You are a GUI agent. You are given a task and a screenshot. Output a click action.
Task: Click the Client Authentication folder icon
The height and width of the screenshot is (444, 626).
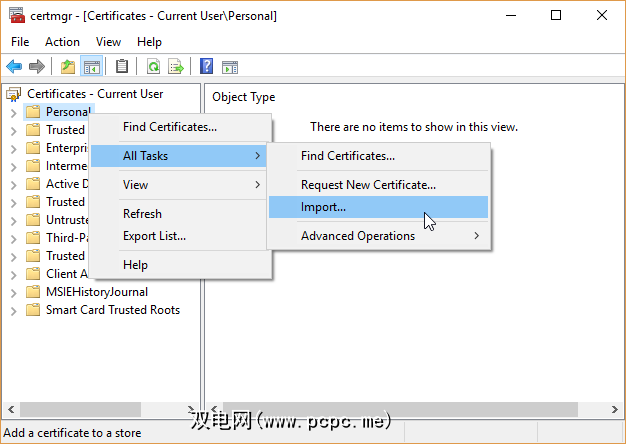coord(33,274)
